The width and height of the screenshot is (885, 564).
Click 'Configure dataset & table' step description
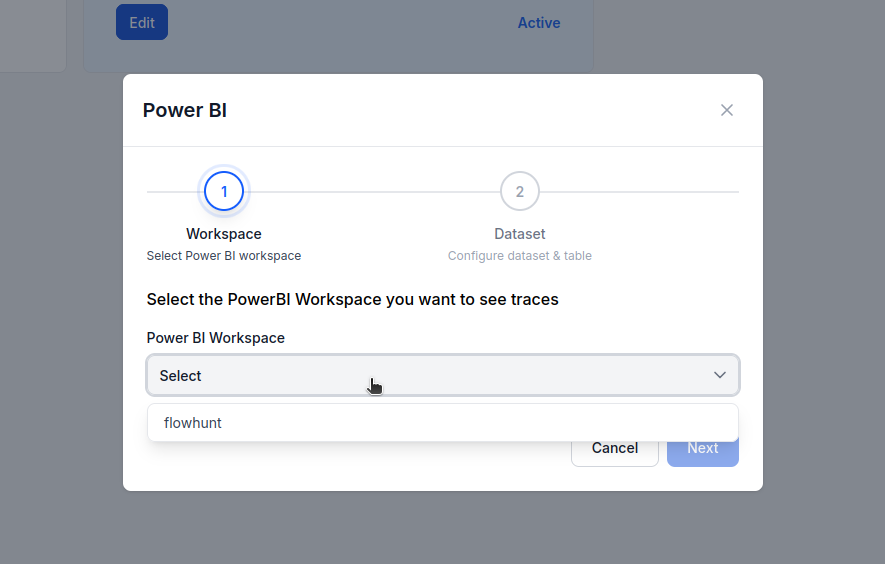click(x=520, y=256)
